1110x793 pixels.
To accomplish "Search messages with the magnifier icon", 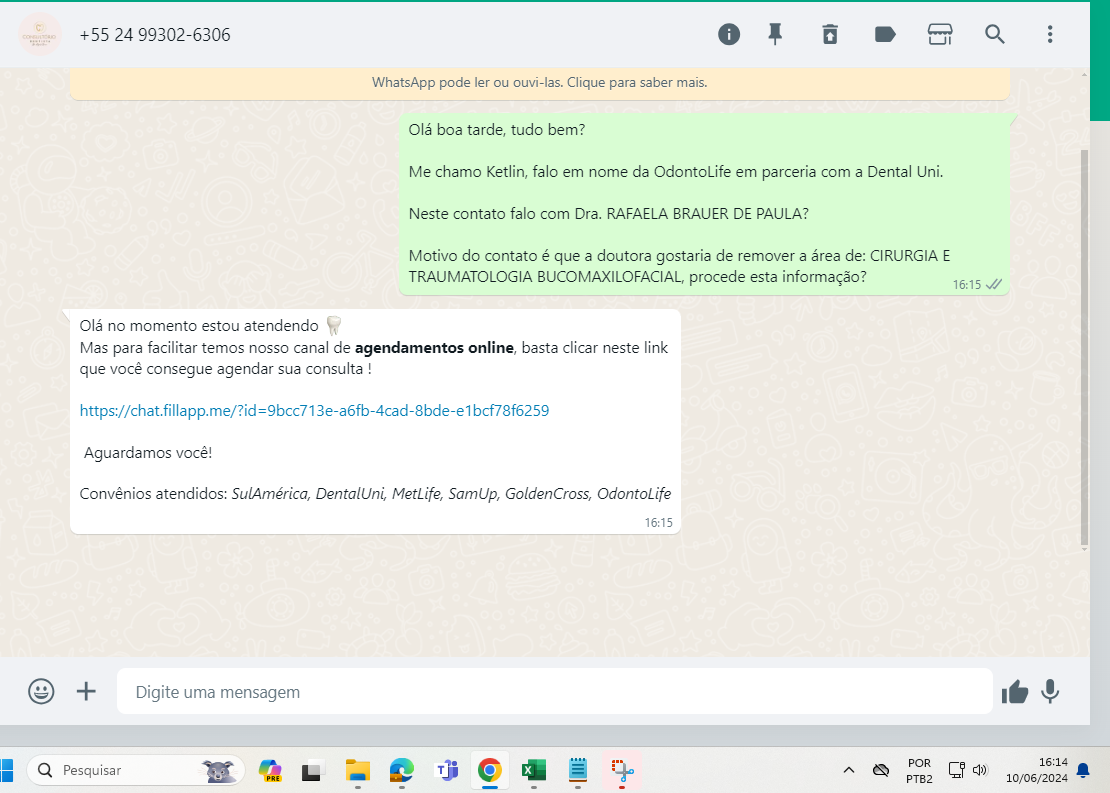I will coord(995,34).
